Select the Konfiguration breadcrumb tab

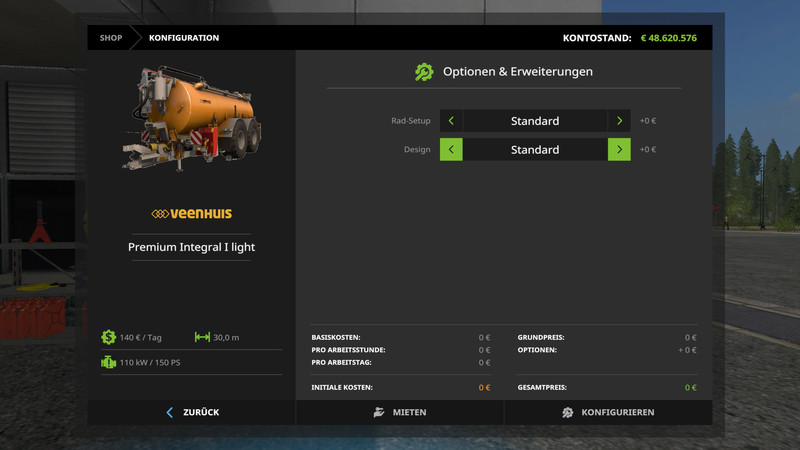tap(184, 38)
